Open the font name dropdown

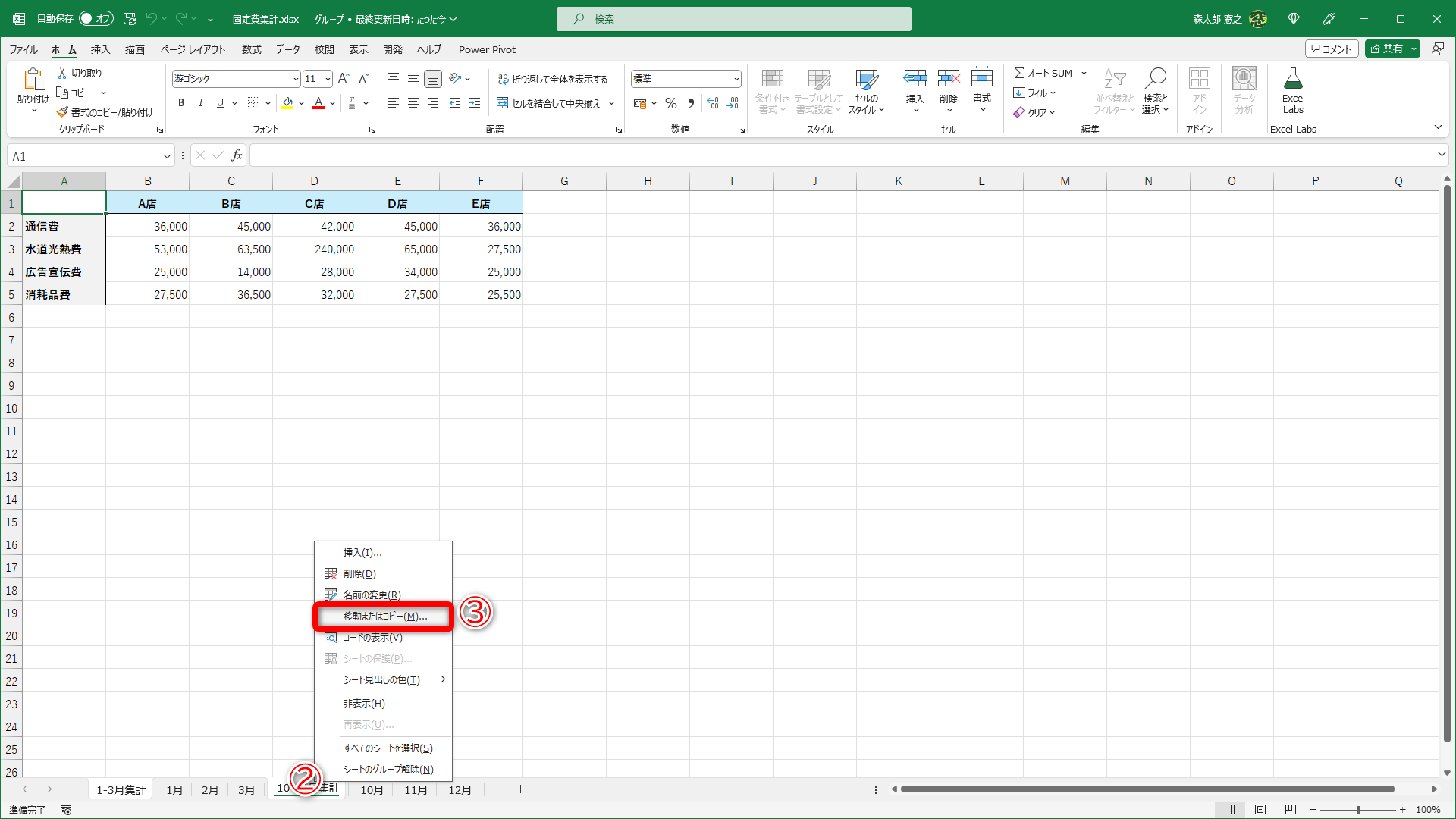[x=295, y=79]
